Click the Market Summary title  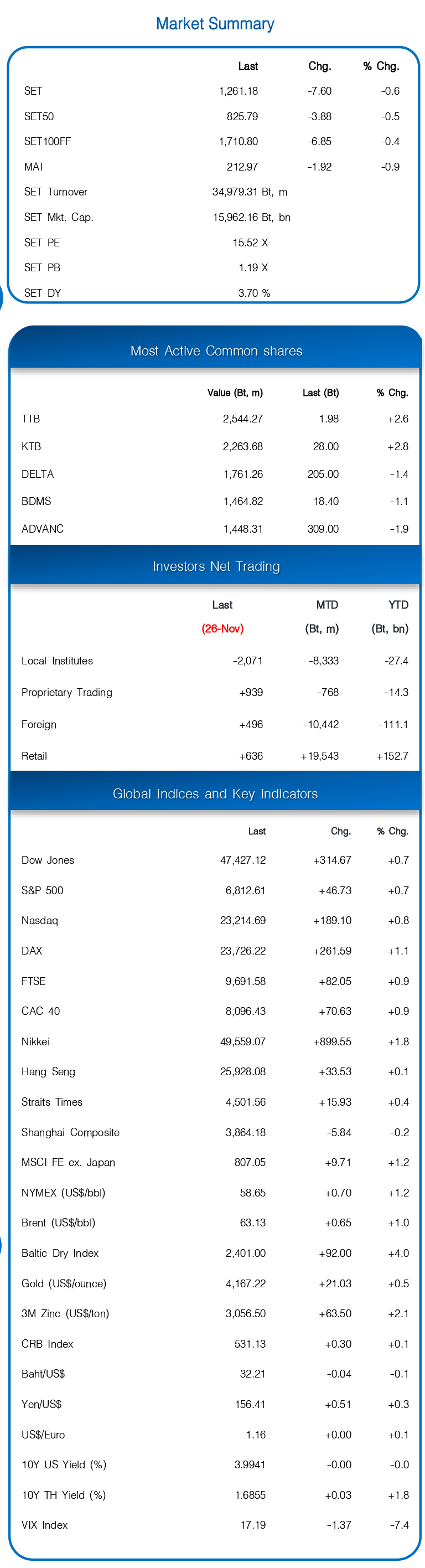215,24
